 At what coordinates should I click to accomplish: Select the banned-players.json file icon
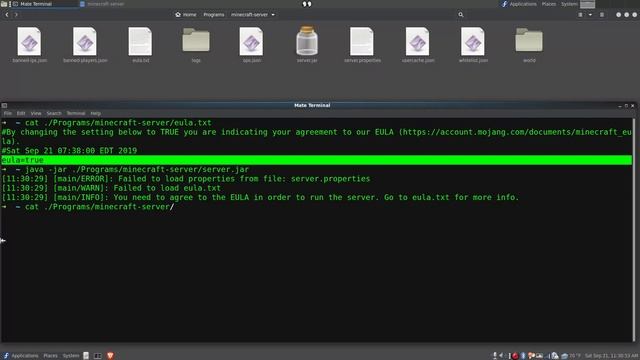click(85, 41)
